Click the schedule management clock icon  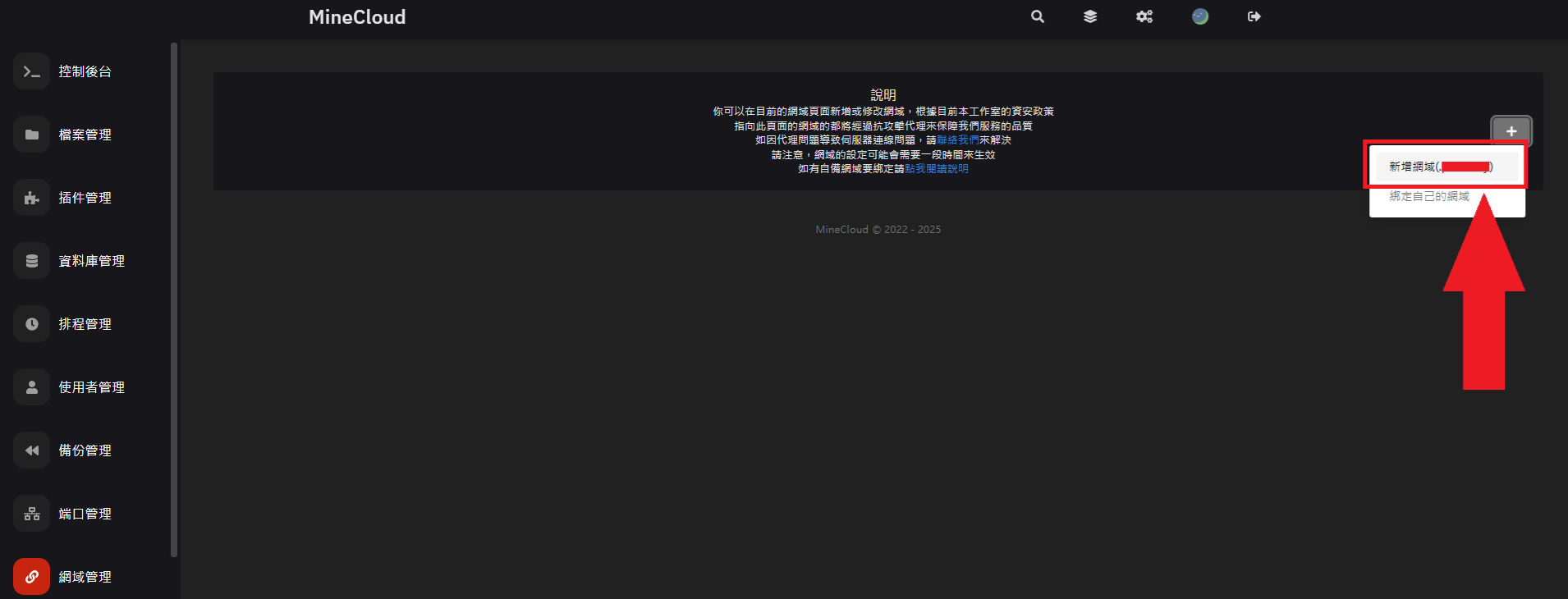click(x=31, y=324)
